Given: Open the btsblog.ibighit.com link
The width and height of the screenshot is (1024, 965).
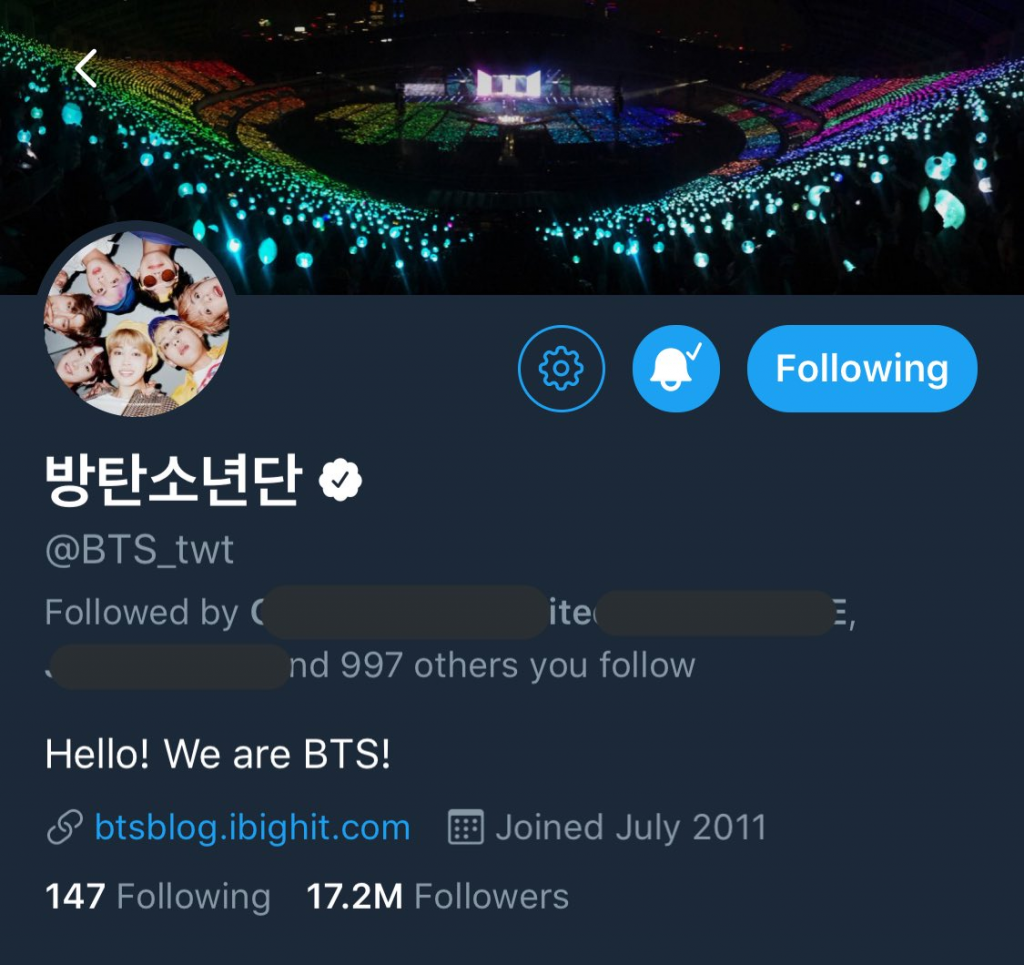Looking at the screenshot, I should point(252,827).
